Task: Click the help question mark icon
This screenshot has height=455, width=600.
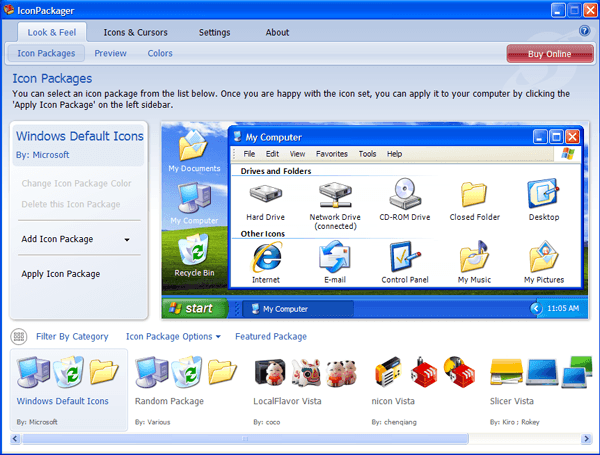Action: [584, 31]
